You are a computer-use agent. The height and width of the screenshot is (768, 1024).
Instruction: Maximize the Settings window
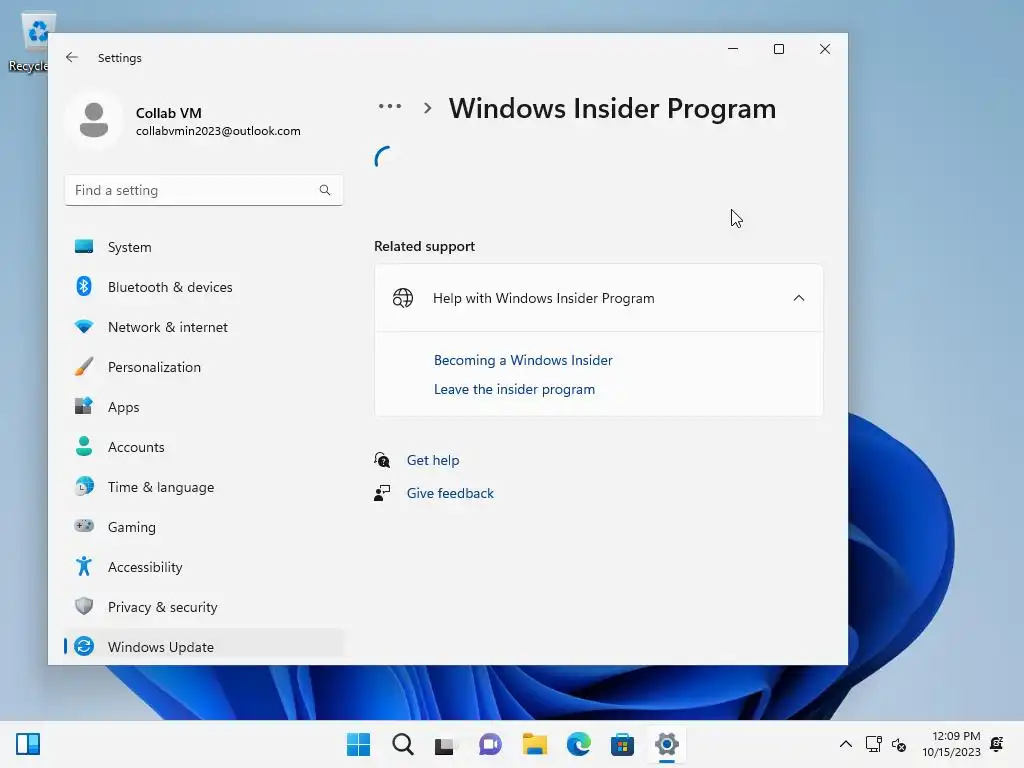778,49
